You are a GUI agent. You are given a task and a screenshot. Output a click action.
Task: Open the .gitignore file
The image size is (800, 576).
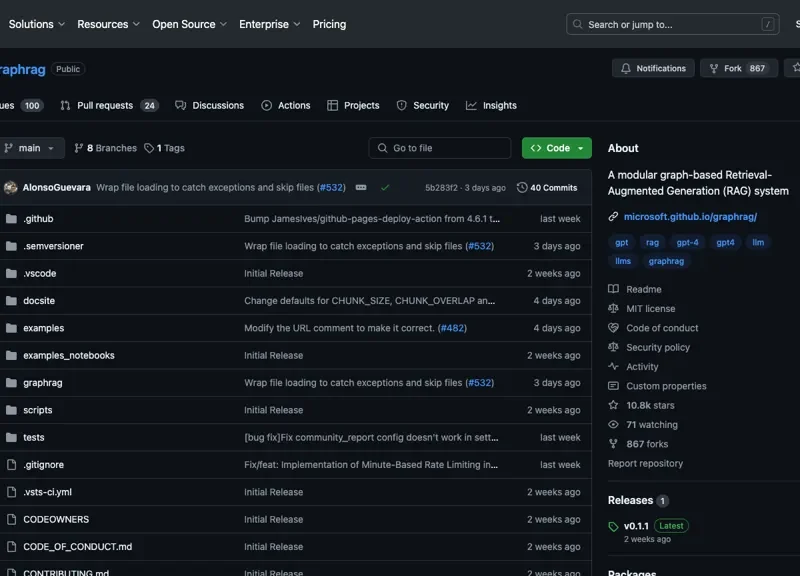pyautogui.click(x=43, y=465)
